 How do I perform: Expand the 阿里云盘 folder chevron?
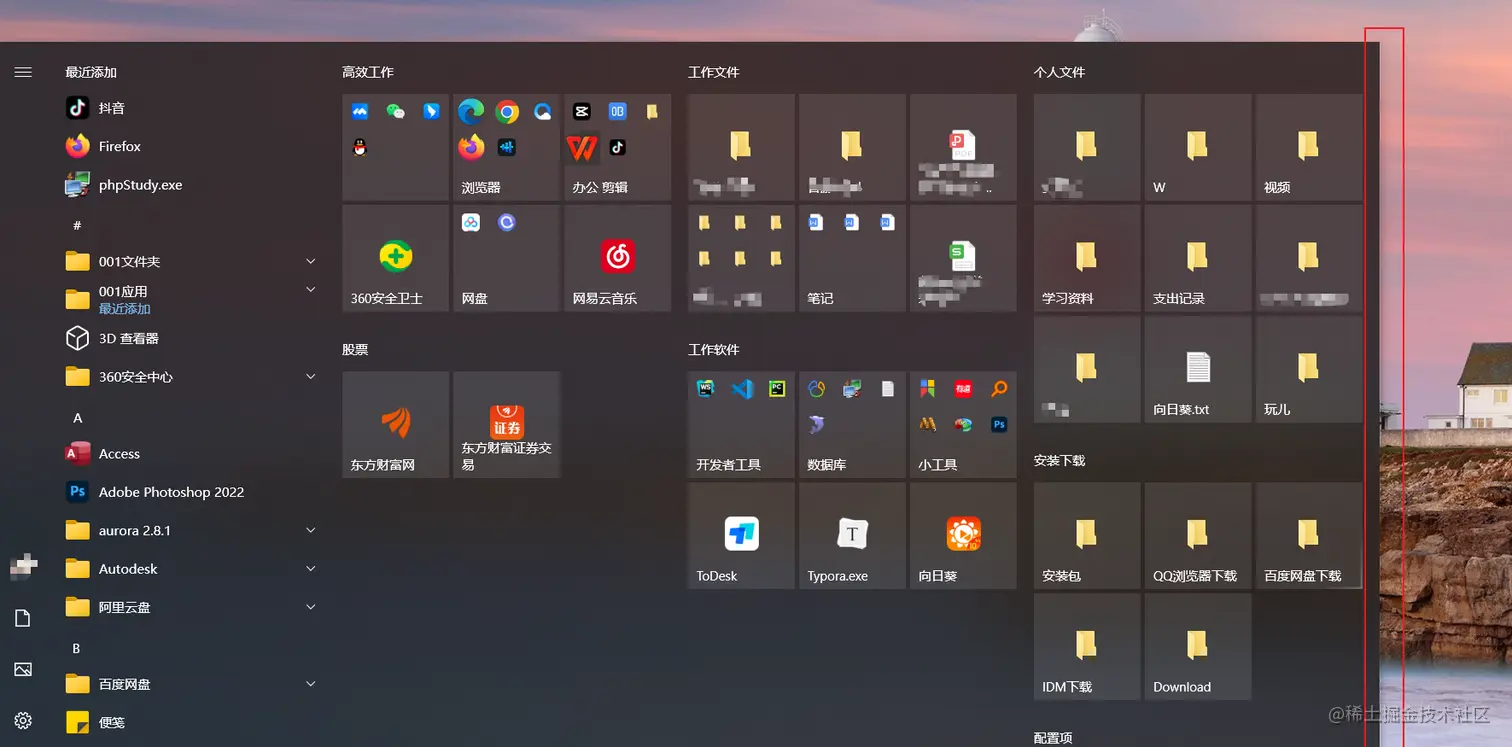(310, 607)
